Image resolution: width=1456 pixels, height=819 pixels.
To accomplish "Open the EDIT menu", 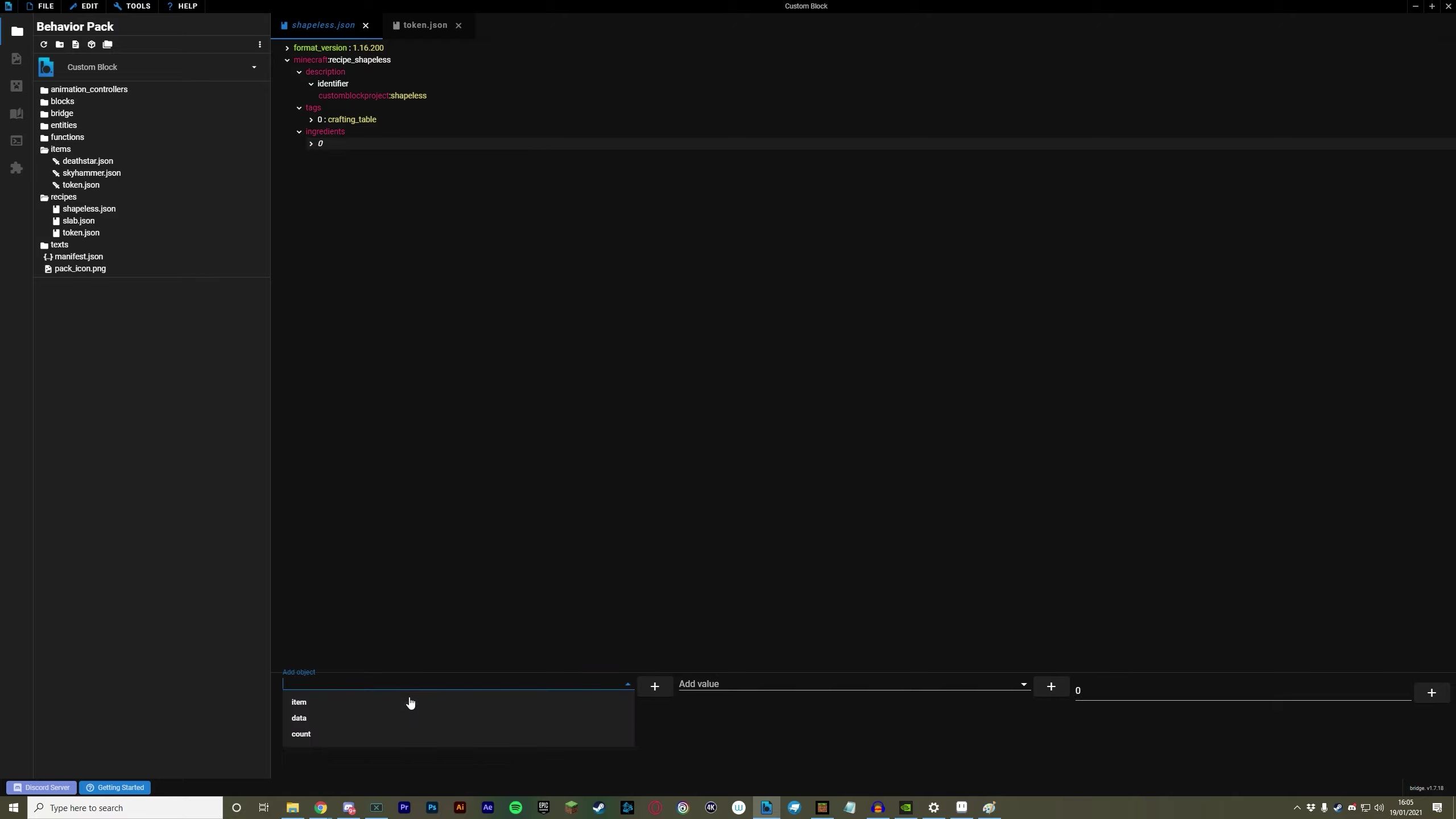I will 84,6.
